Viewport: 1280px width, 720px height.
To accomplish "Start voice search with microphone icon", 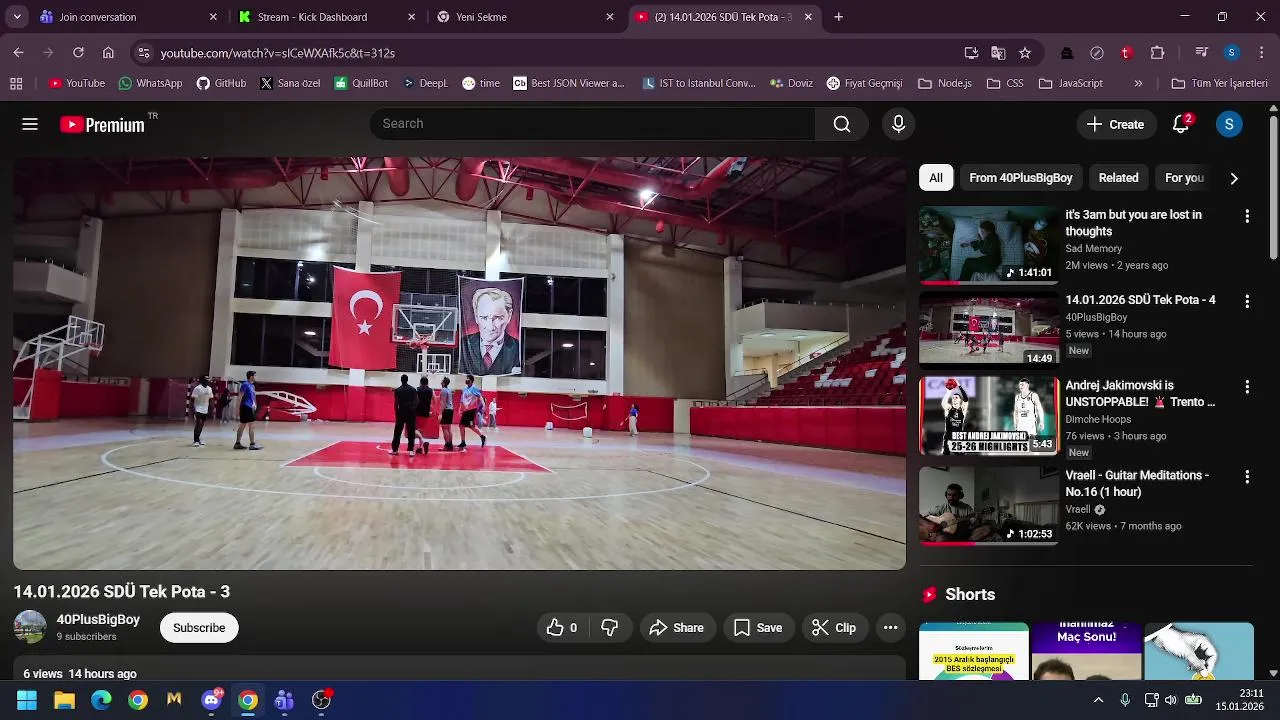I will click(x=898, y=124).
